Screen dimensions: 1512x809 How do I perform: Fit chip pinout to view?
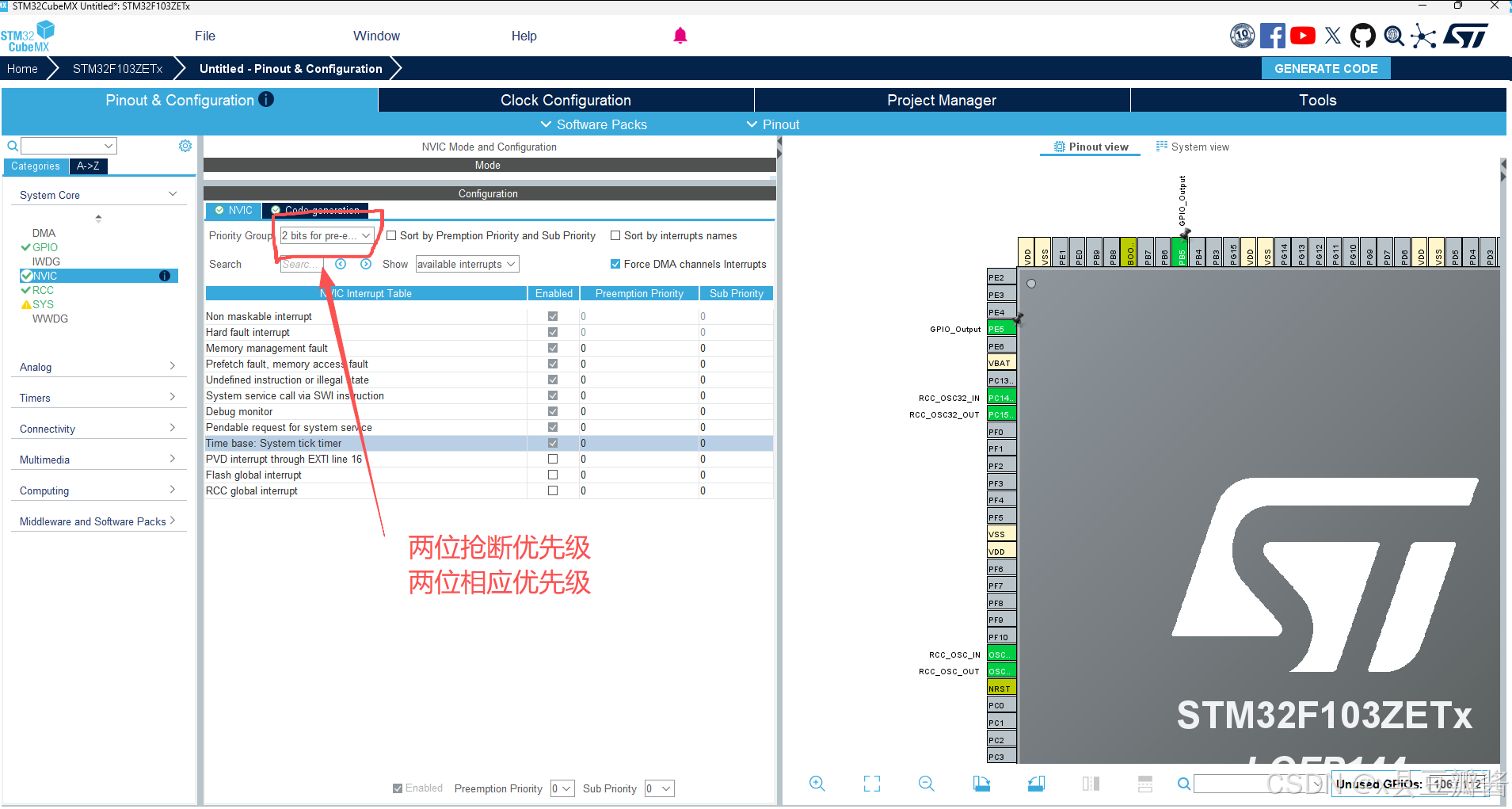click(872, 784)
